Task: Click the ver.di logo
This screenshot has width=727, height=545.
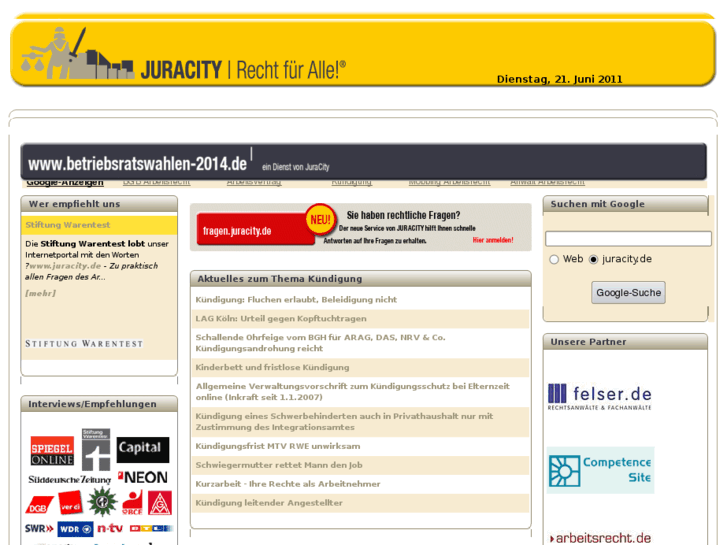Action: 71,504
